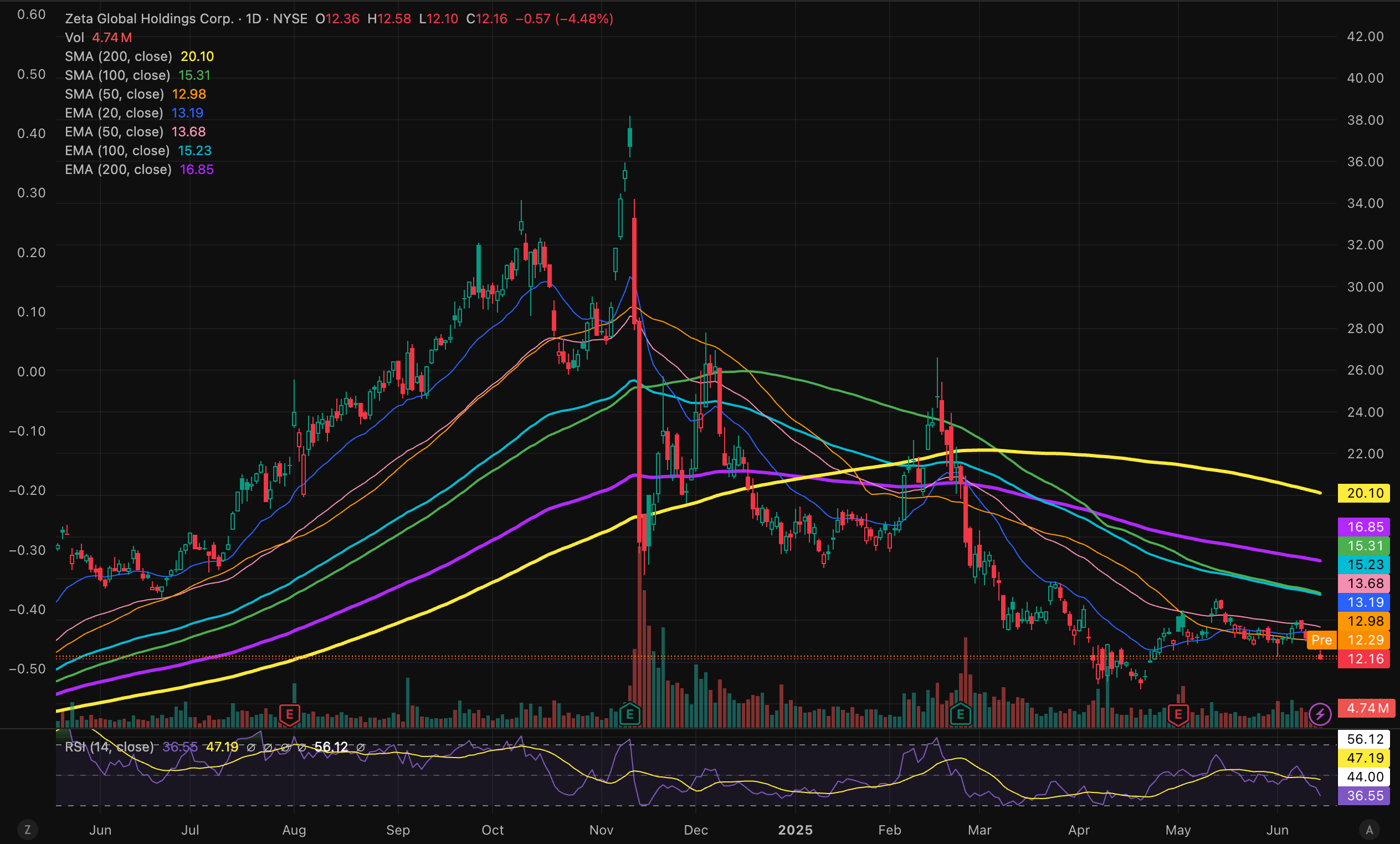Screen dimensions: 1400x844
Task: Click the −0.57 (−4.48%) change value
Action: pyautogui.click(x=564, y=19)
